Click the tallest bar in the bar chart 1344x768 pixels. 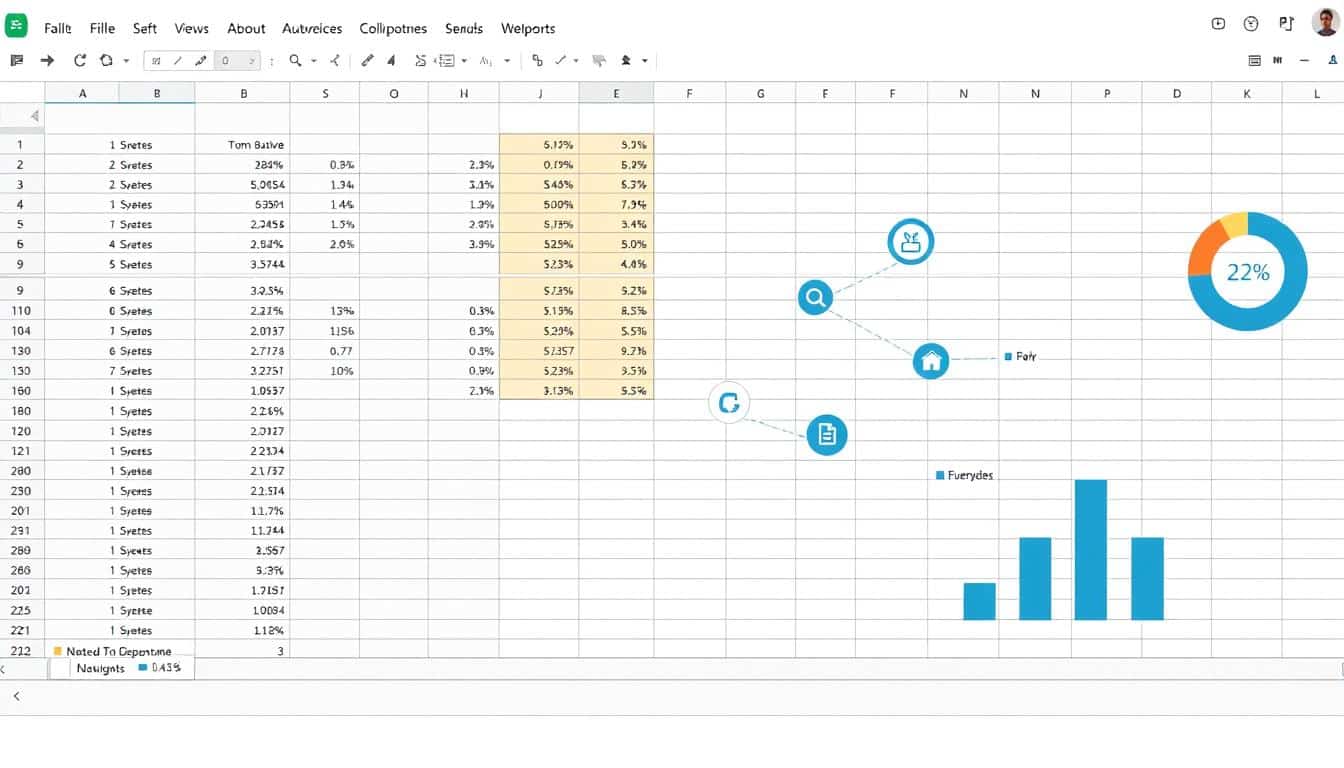point(1091,550)
